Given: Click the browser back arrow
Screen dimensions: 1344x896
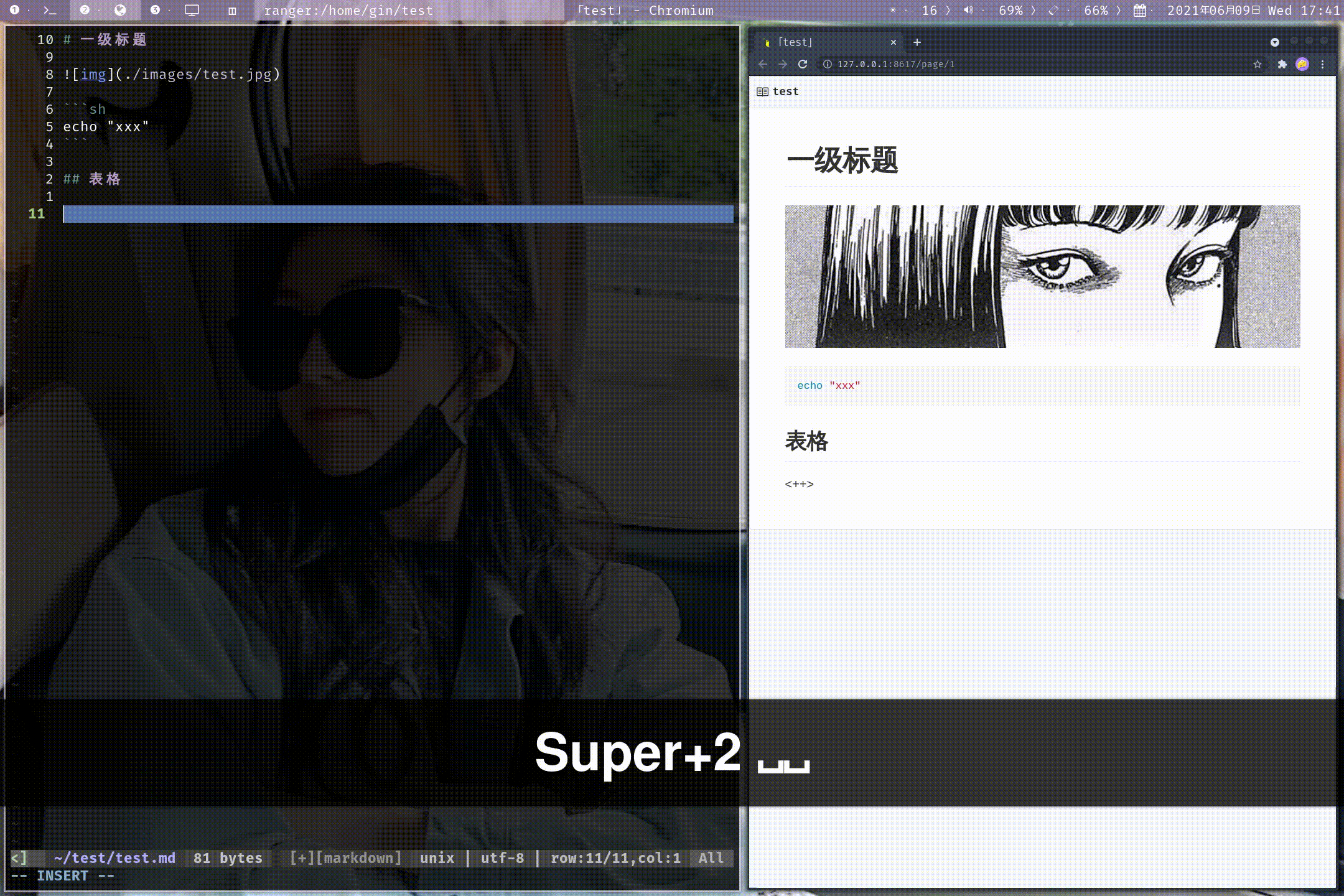Looking at the screenshot, I should click(x=763, y=64).
